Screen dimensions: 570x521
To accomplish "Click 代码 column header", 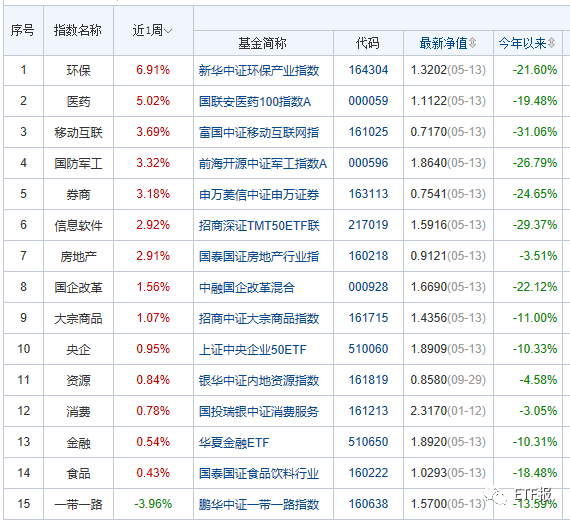I will point(368,43).
